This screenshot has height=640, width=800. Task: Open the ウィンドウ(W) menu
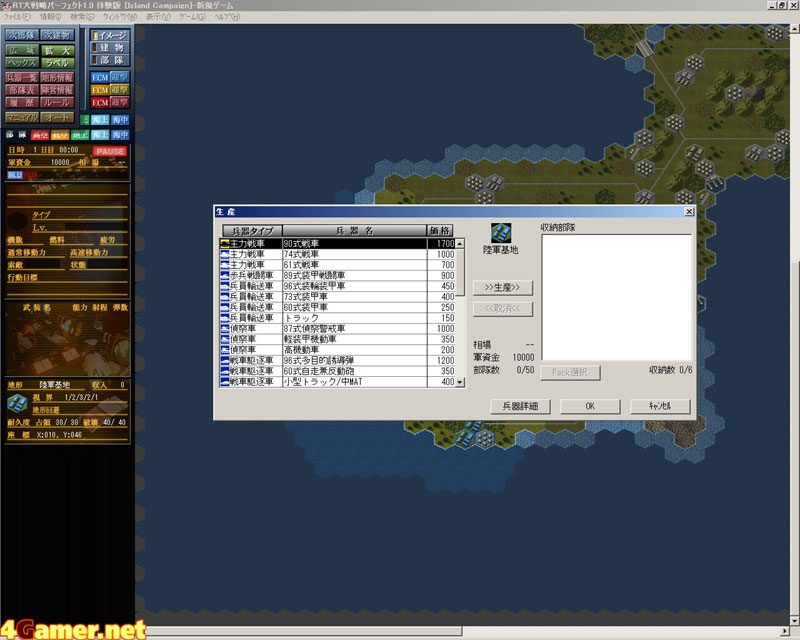[x=120, y=17]
